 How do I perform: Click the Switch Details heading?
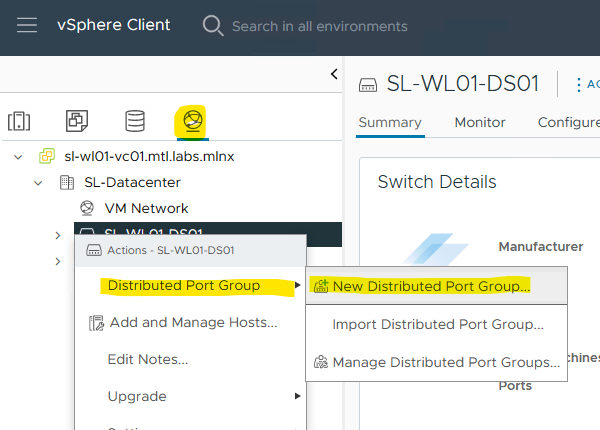point(437,182)
